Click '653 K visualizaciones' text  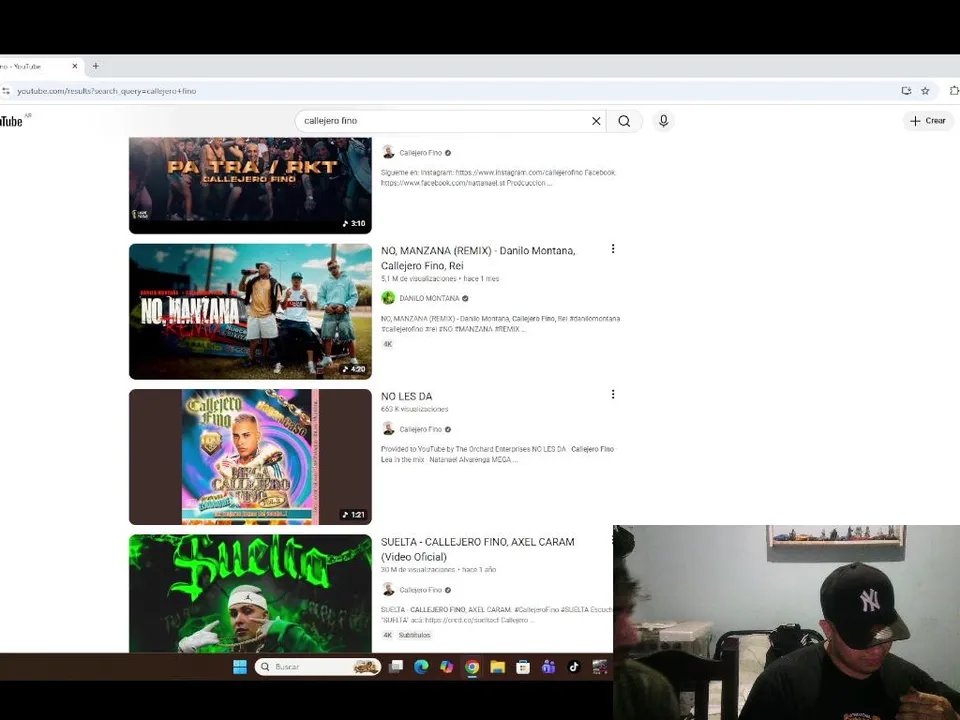(414, 409)
